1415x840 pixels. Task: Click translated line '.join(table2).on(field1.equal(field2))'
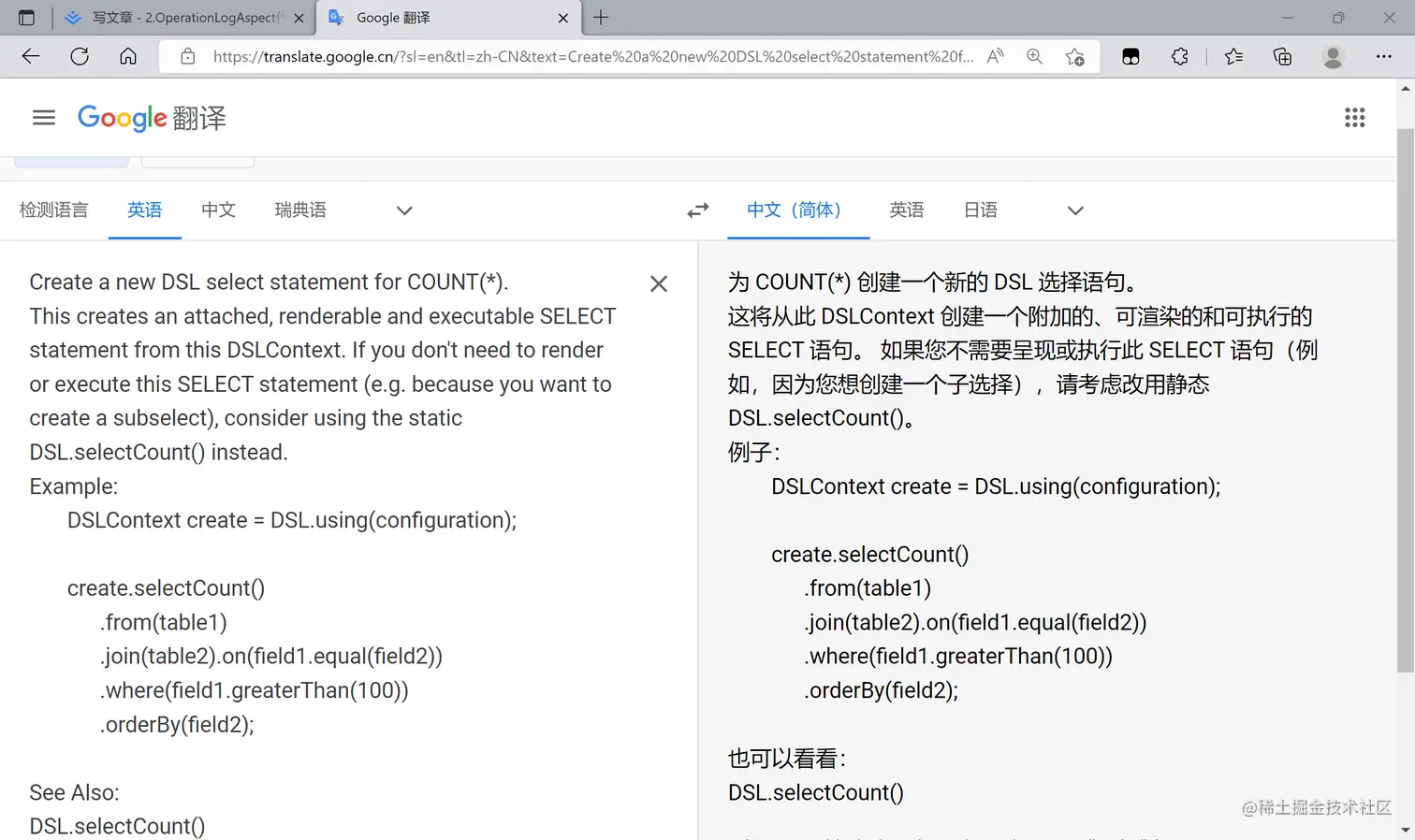975,623
